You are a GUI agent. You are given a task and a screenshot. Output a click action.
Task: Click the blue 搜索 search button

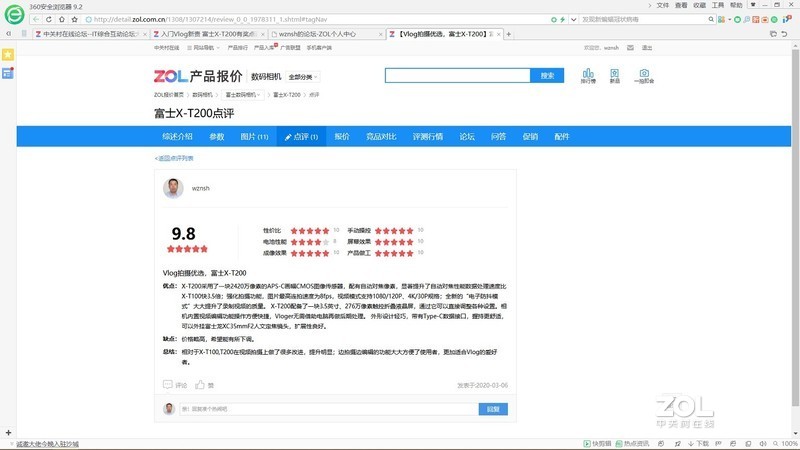click(x=547, y=76)
